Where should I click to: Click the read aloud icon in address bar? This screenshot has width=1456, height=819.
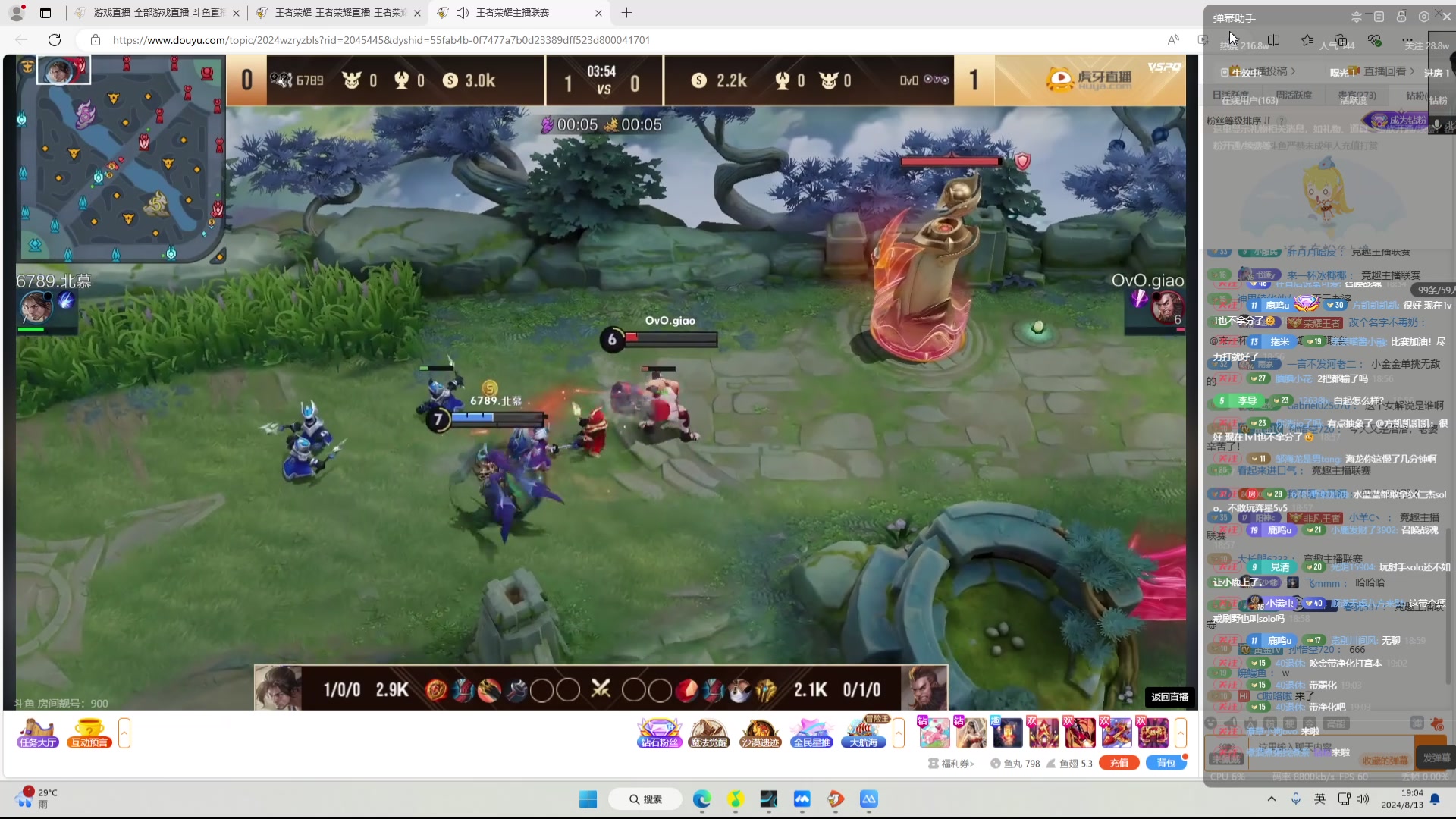pyautogui.click(x=1173, y=40)
